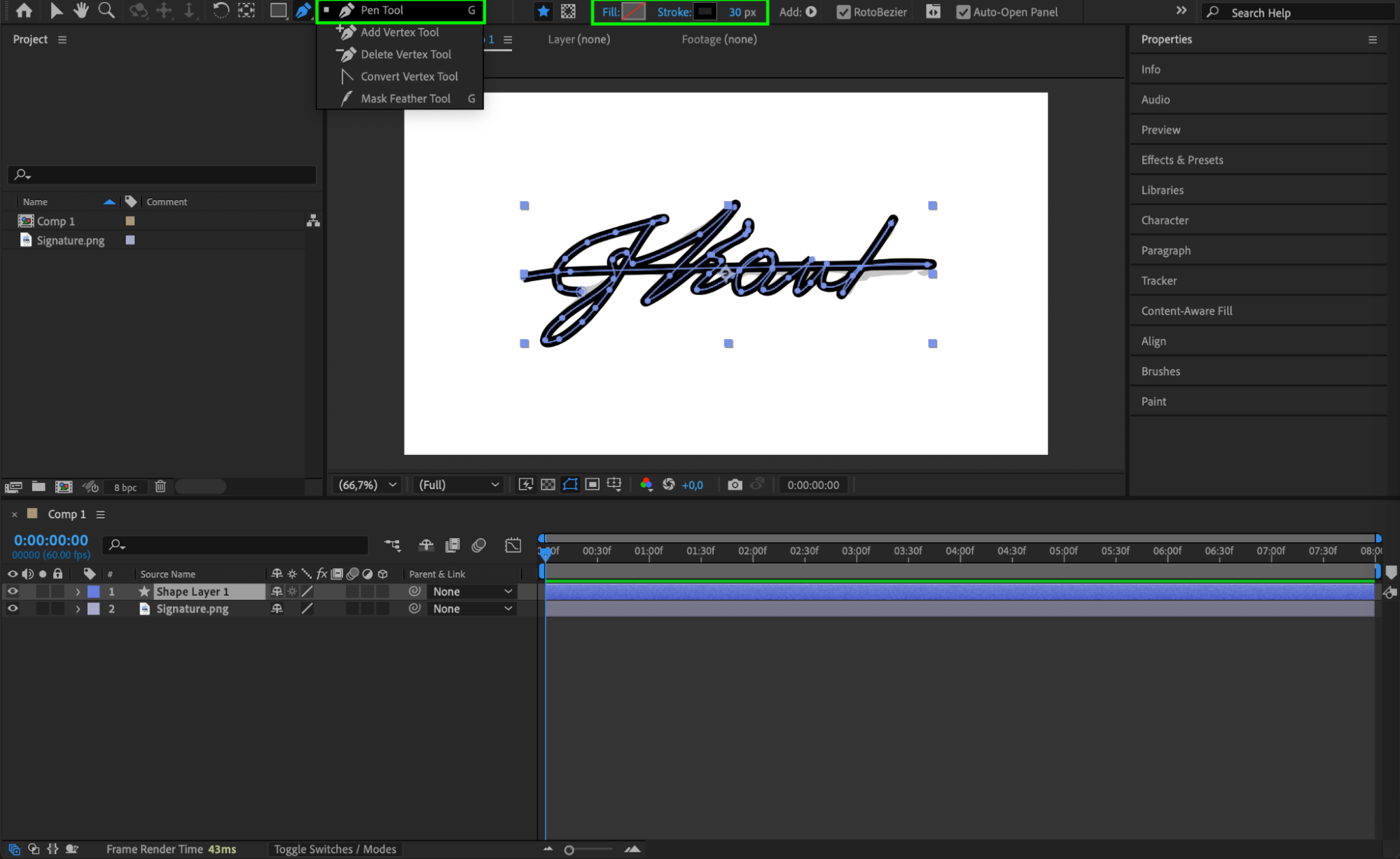Delete selected project item with trash icon
The image size is (1400, 859).
click(x=160, y=486)
